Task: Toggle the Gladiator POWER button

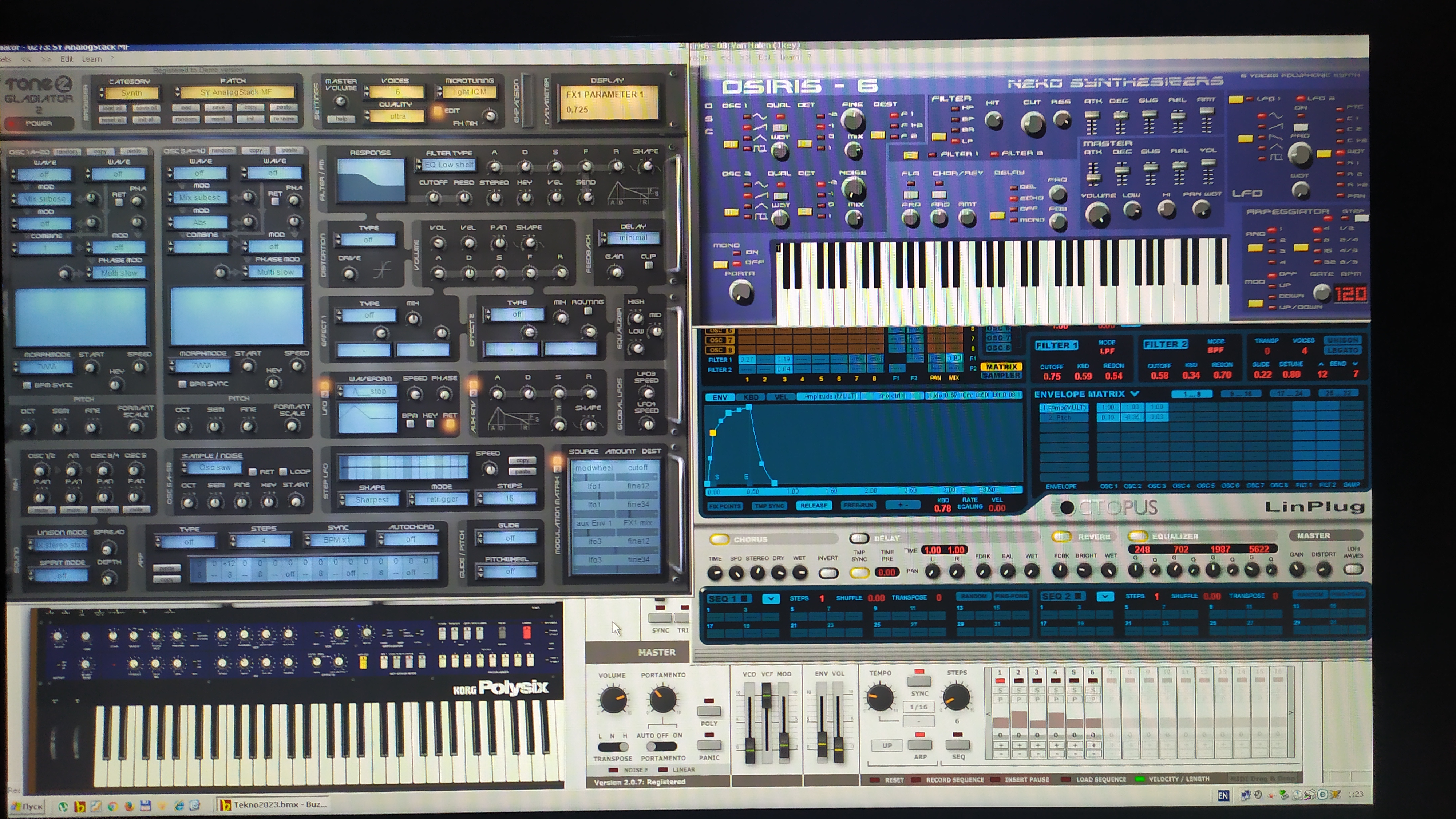Action: pos(39,123)
